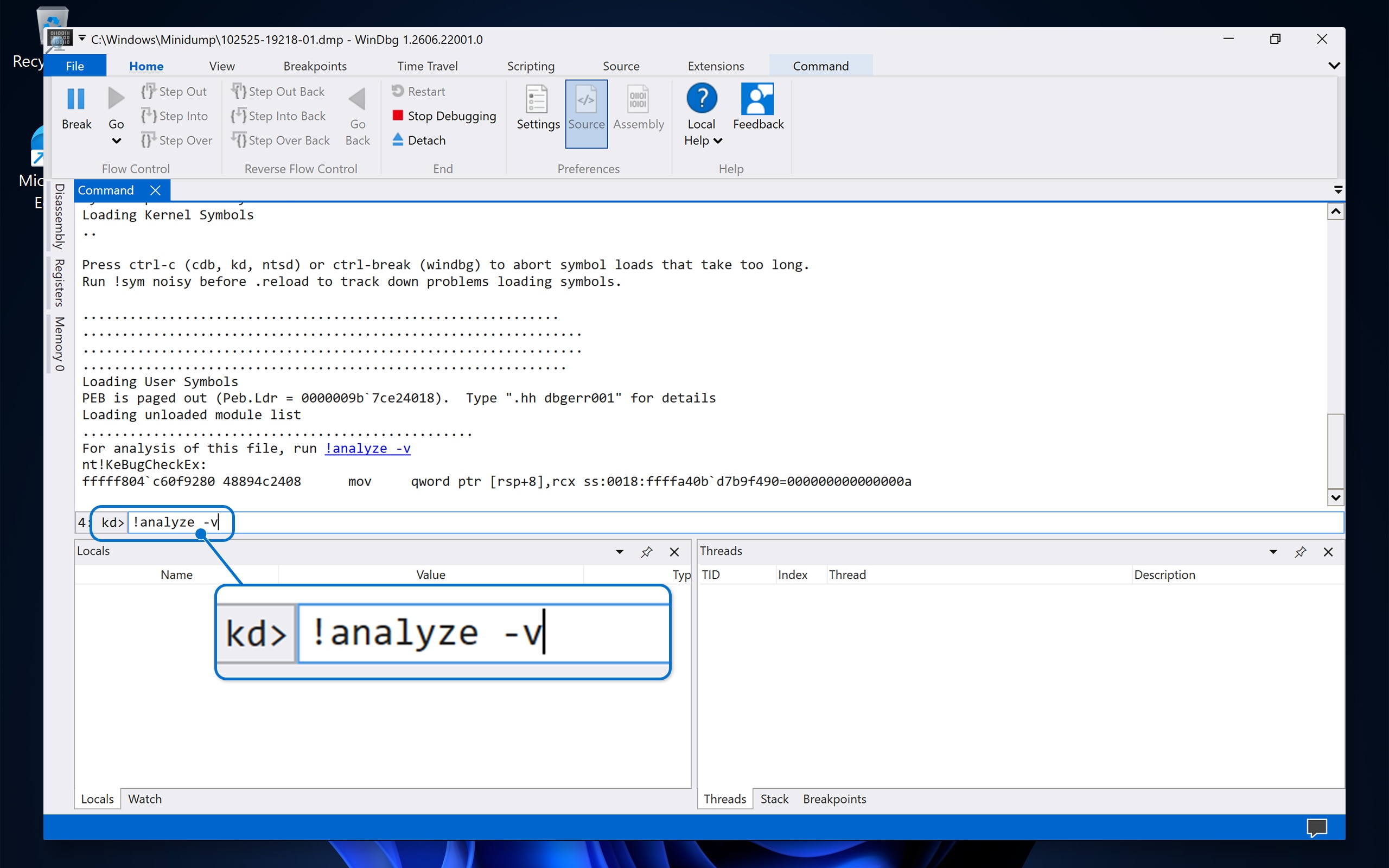Click Detach in End group
The image size is (1389, 868).
419,140
